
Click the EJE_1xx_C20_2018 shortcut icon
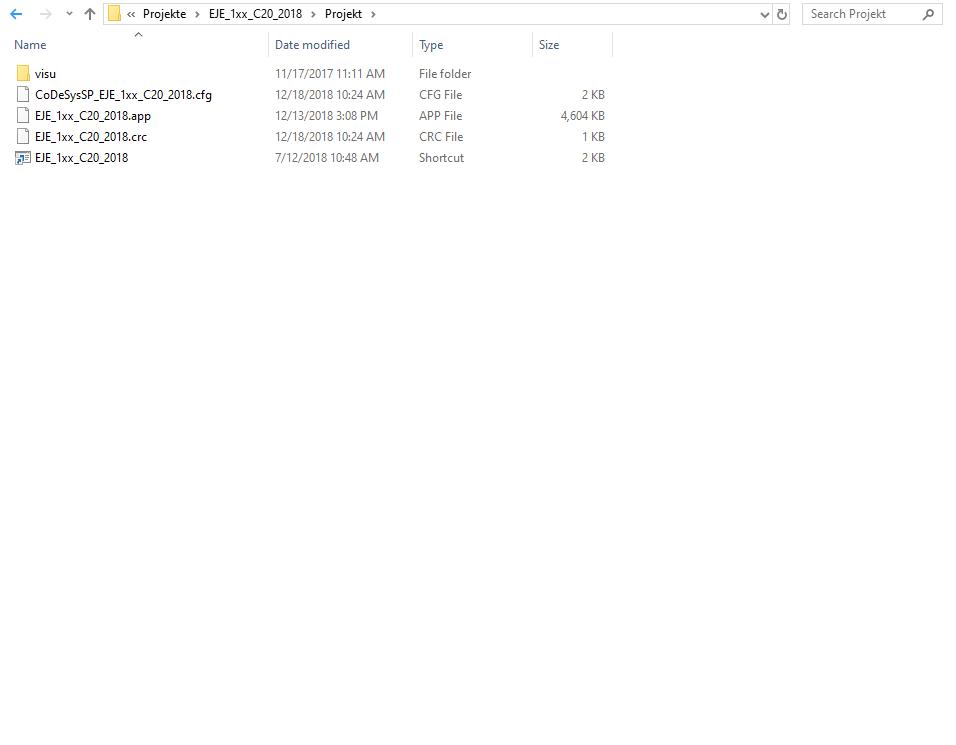tap(23, 158)
